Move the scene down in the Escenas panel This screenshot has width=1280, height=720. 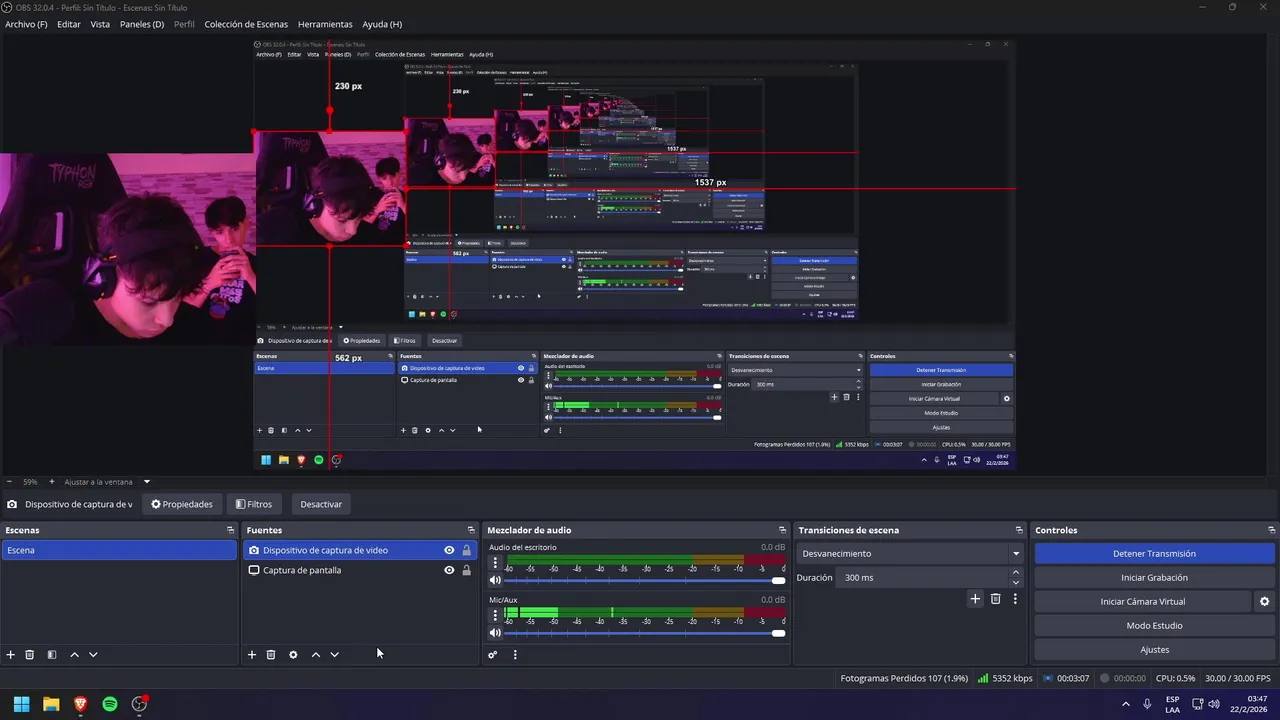[93, 655]
